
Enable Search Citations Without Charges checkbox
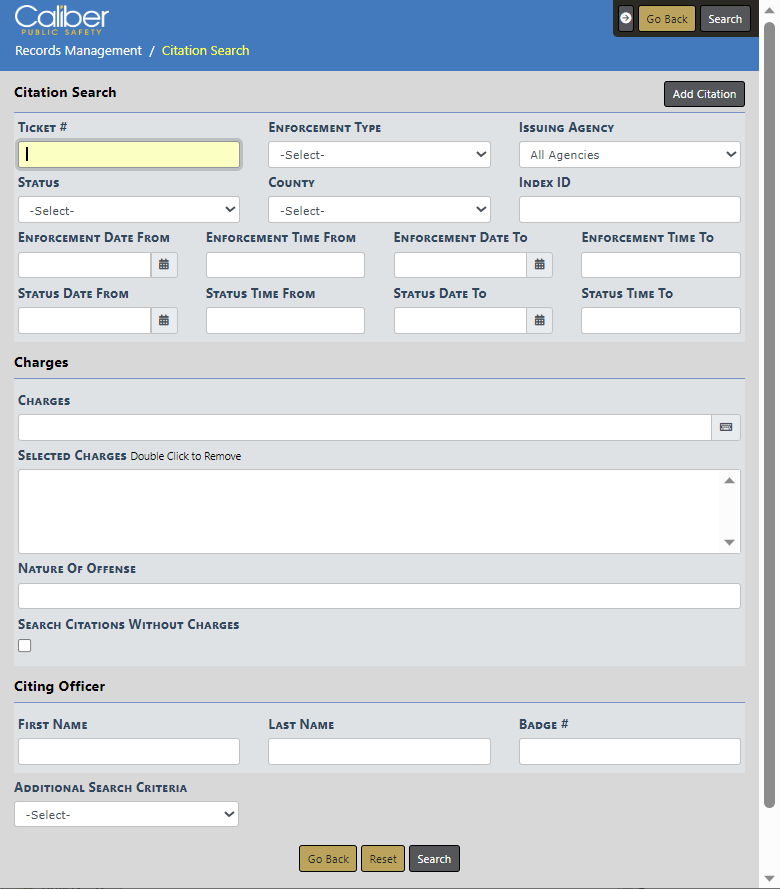point(25,646)
